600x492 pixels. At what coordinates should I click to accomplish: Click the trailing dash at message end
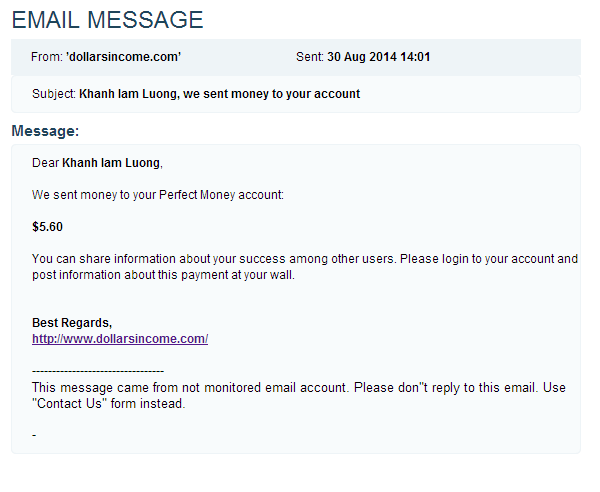tap(34, 436)
